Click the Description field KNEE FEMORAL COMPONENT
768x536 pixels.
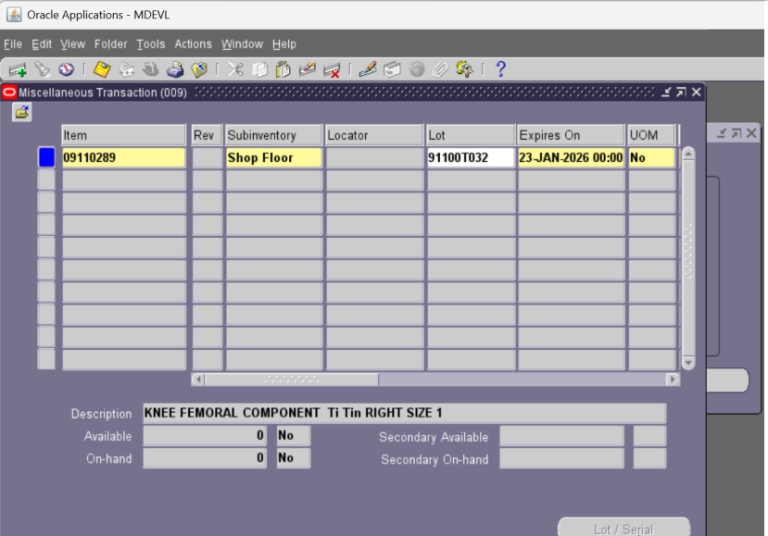pos(405,413)
